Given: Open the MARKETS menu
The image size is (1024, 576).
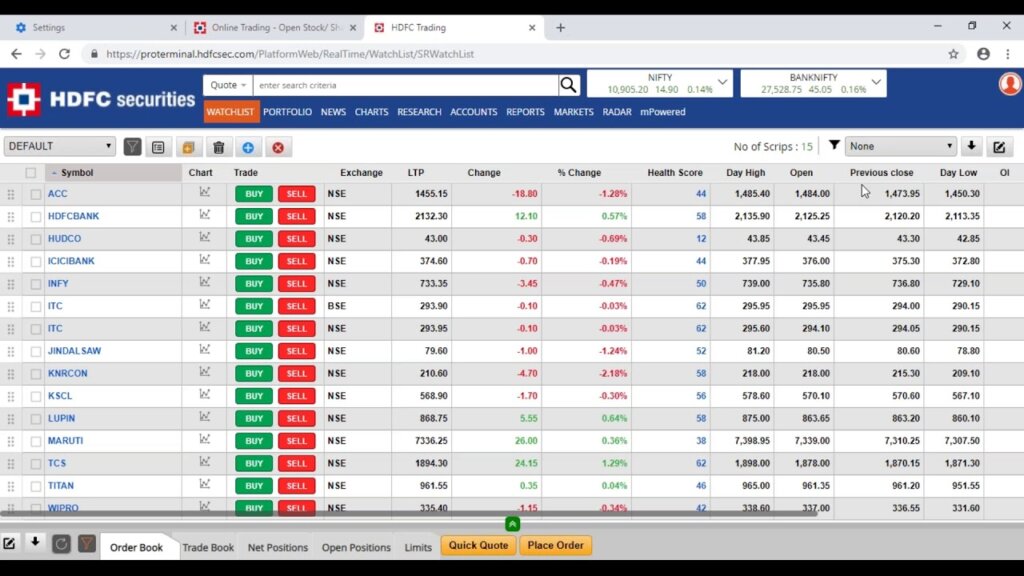Looking at the screenshot, I should coord(573,112).
